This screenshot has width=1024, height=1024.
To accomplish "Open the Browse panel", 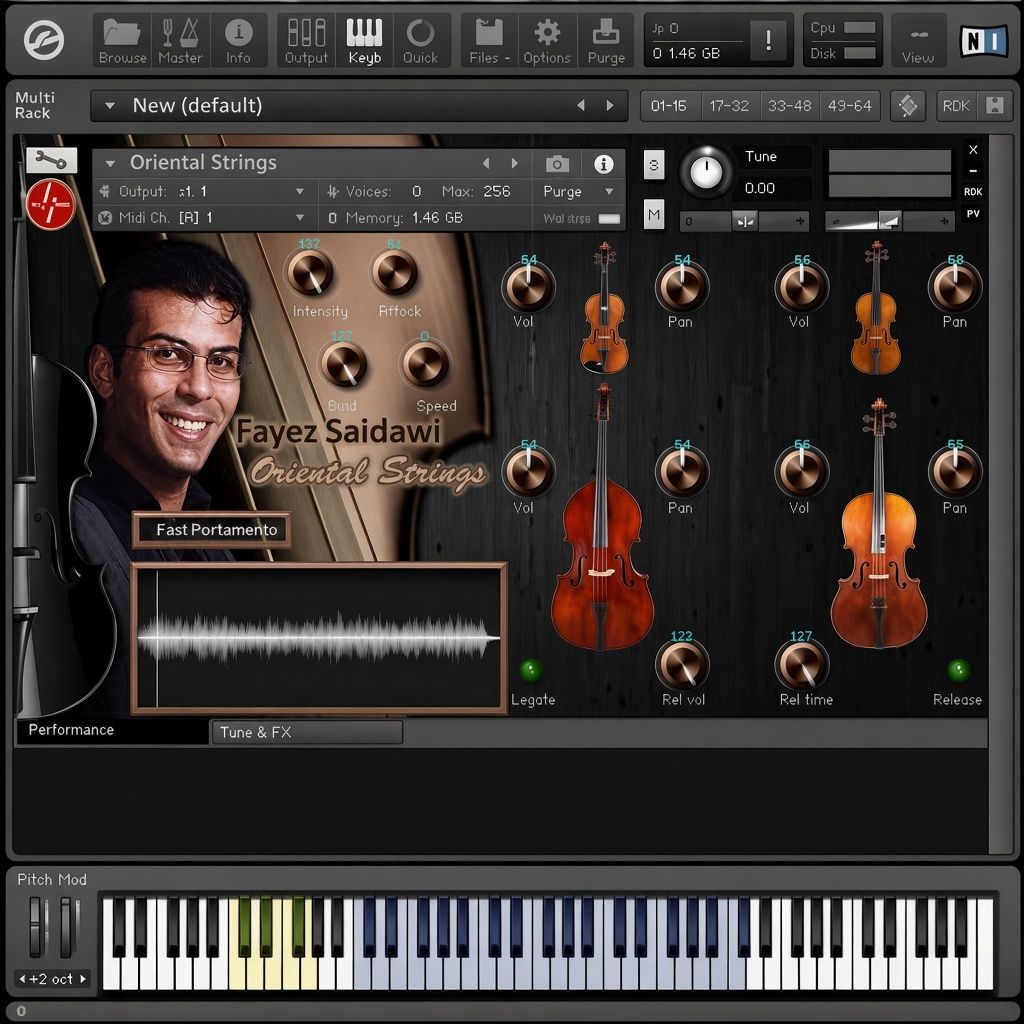I will (122, 40).
